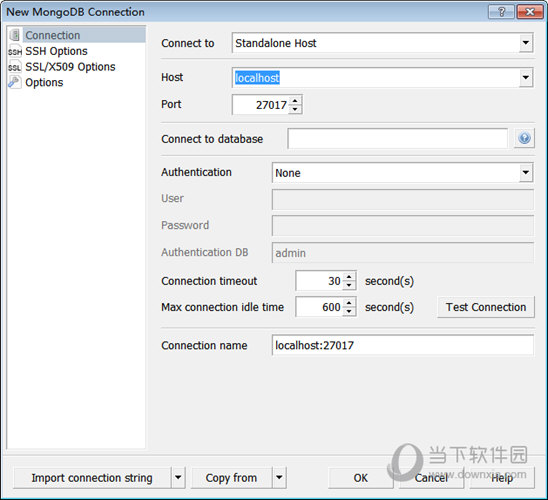Image resolution: width=548 pixels, height=500 pixels.
Task: Click the SSL/X509 Options page icon
Action: [x=15, y=67]
